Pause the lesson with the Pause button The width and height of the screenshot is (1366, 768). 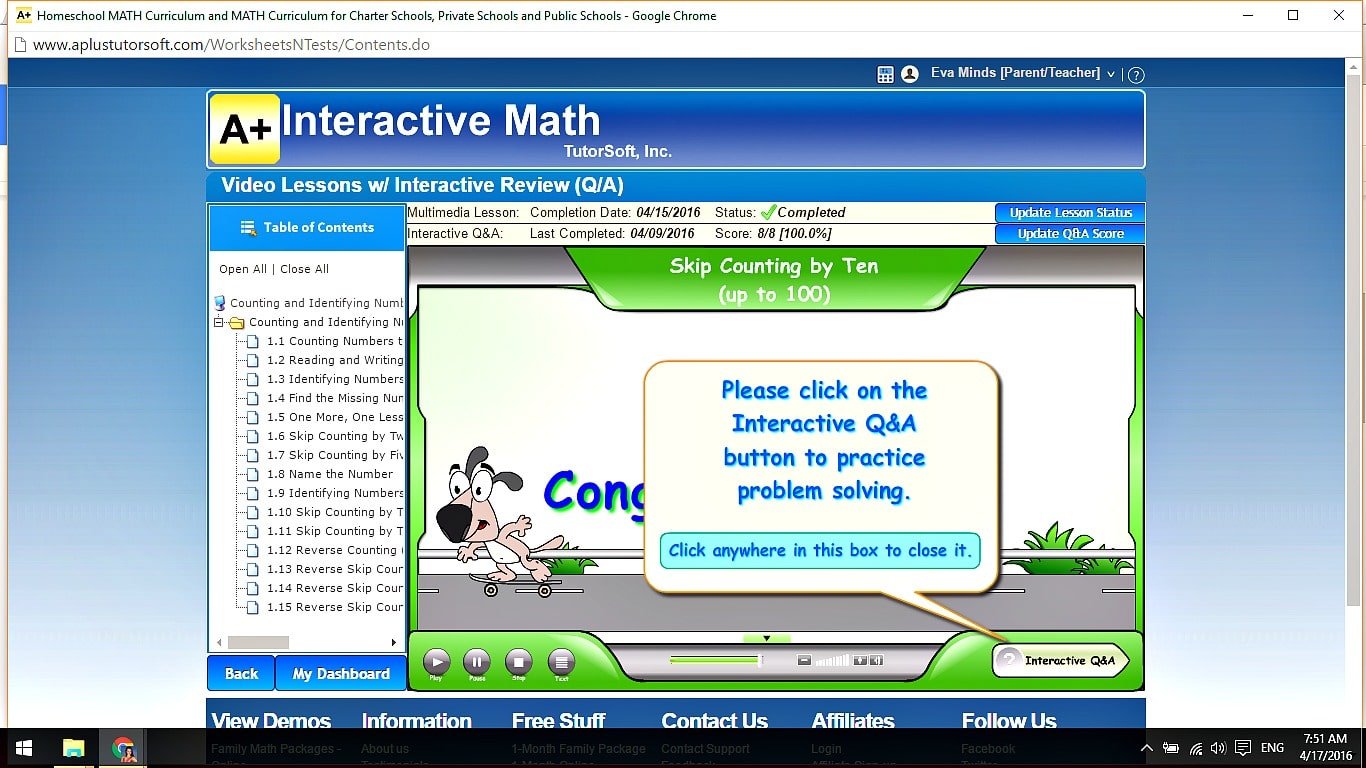477,661
